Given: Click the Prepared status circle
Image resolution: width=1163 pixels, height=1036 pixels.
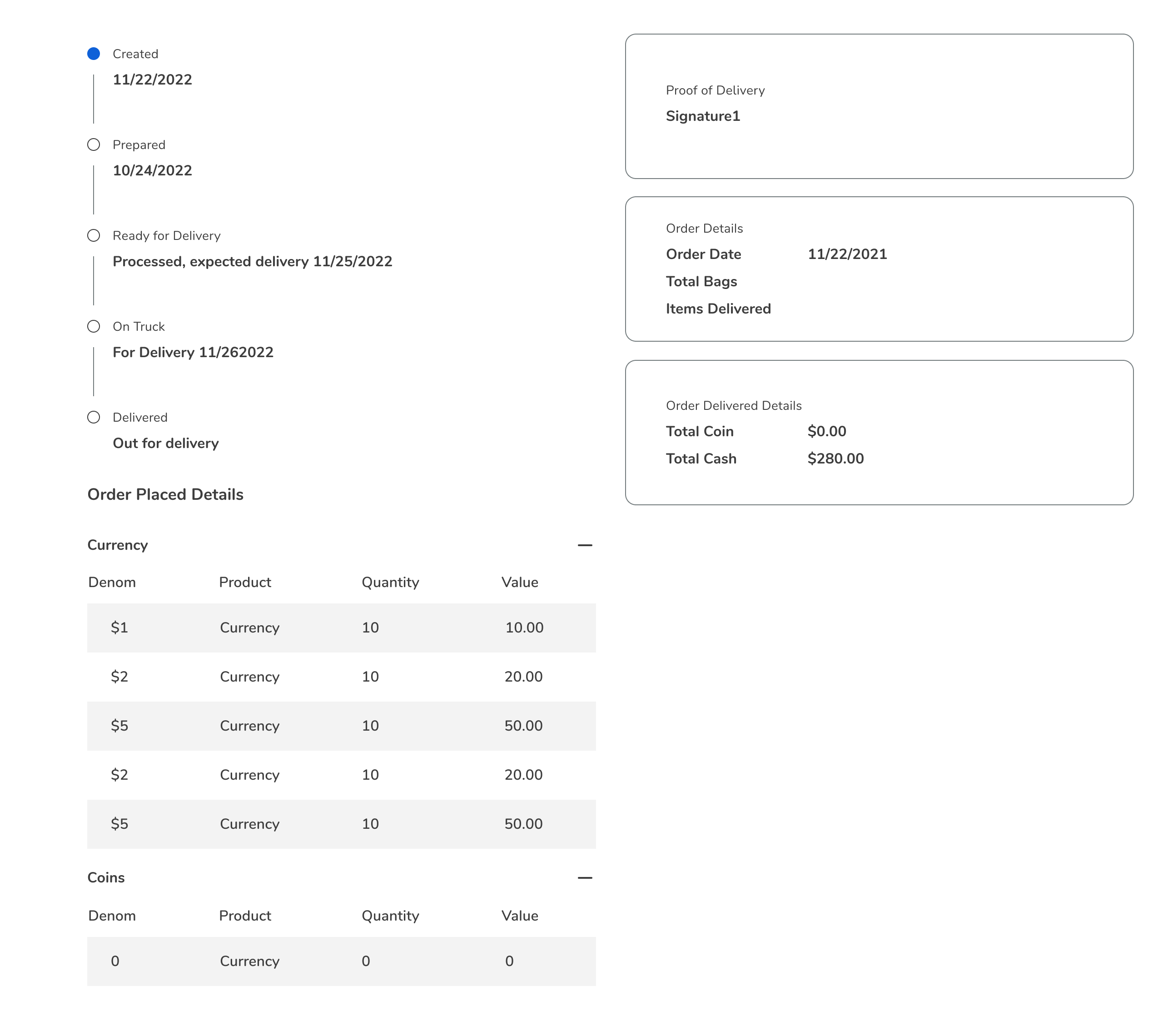Looking at the screenshot, I should (94, 144).
